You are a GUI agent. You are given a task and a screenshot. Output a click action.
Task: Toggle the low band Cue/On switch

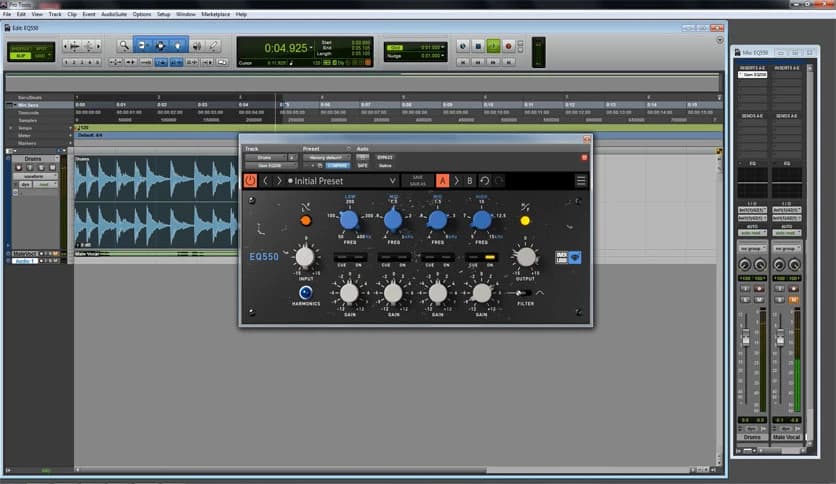pos(350,257)
